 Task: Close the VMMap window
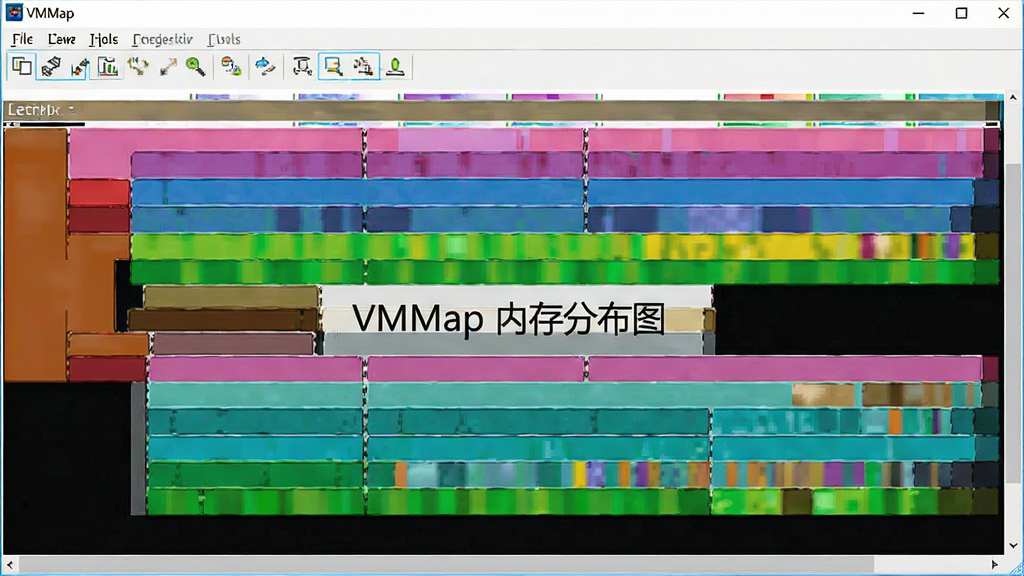[1004, 13]
